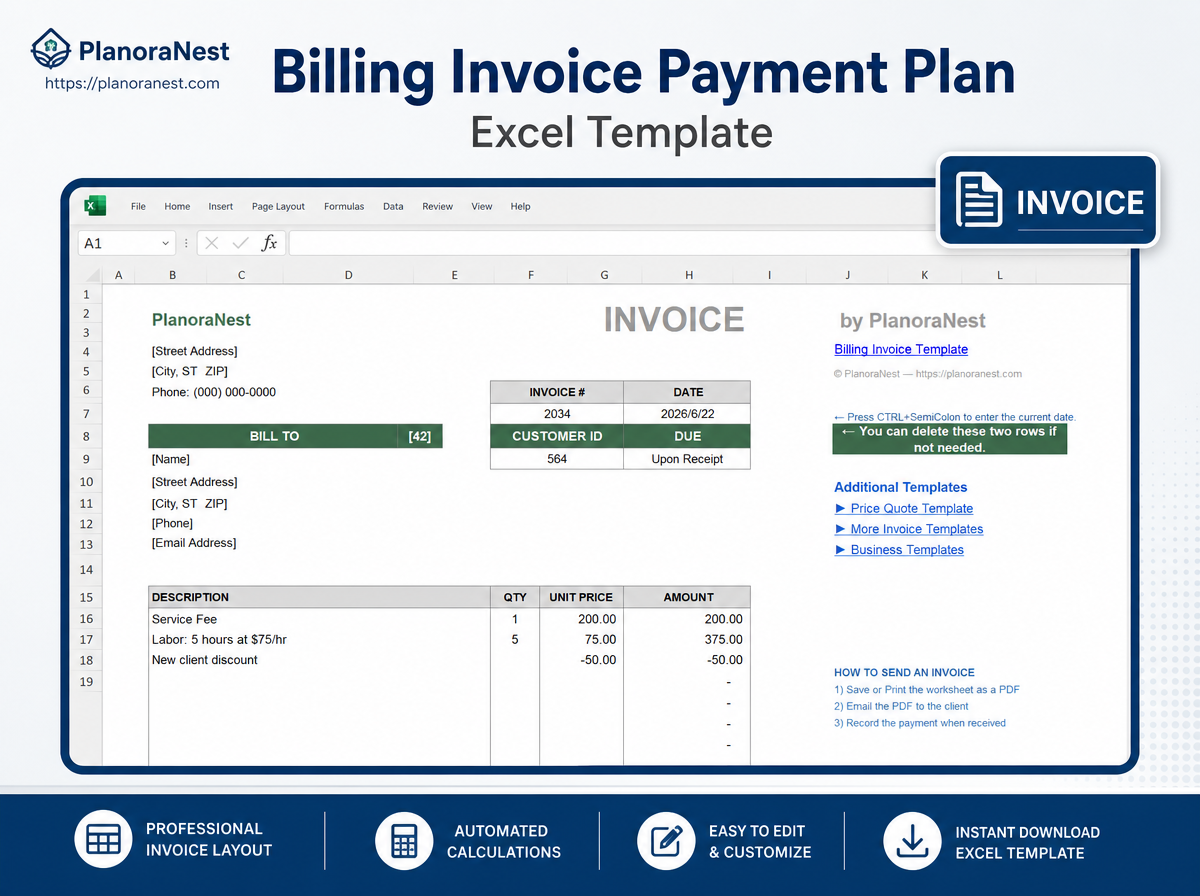Click the invoice number cell 2034
Viewport: 1200px width, 896px height.
tap(557, 414)
